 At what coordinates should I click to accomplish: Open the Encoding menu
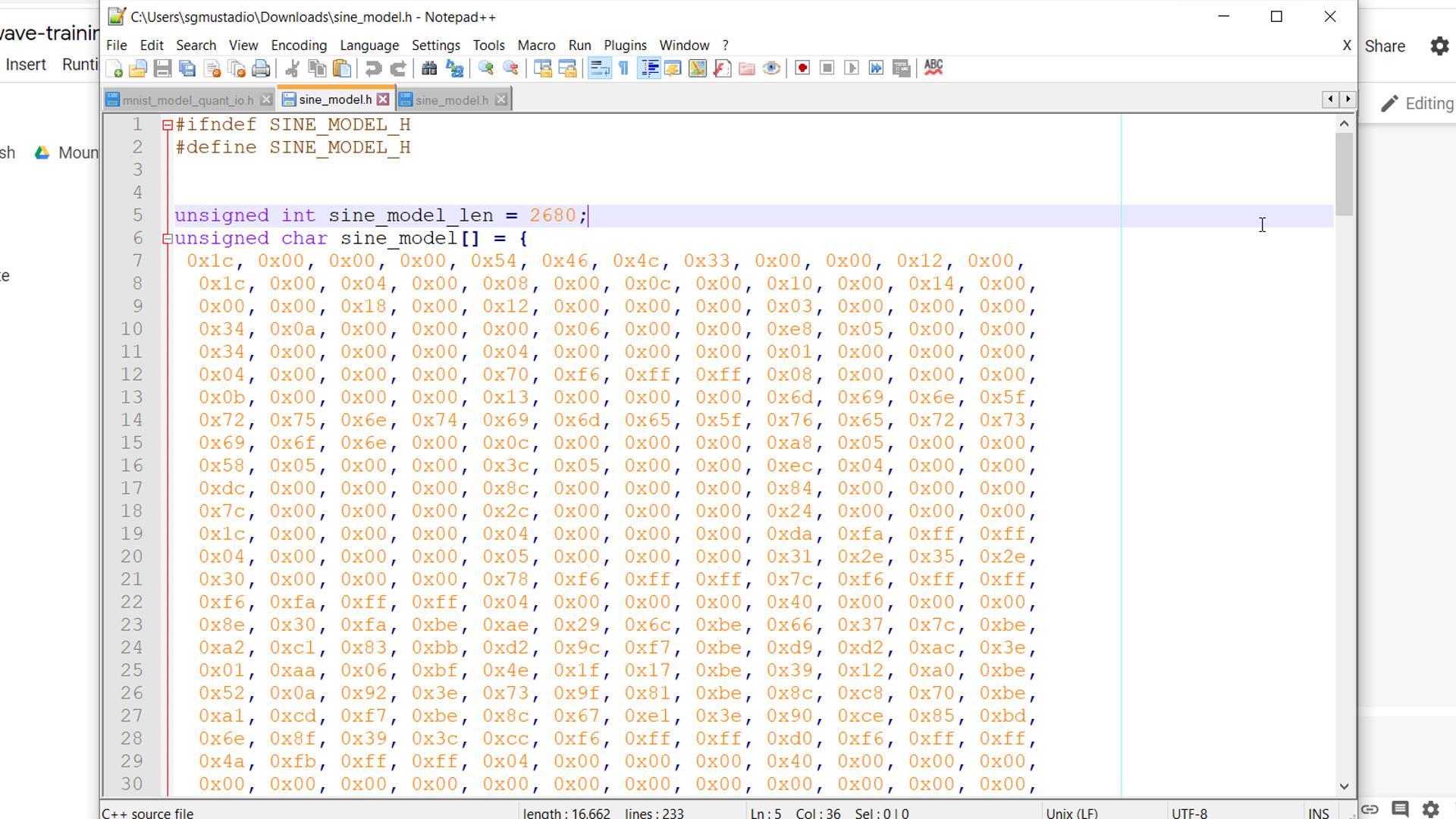(299, 45)
